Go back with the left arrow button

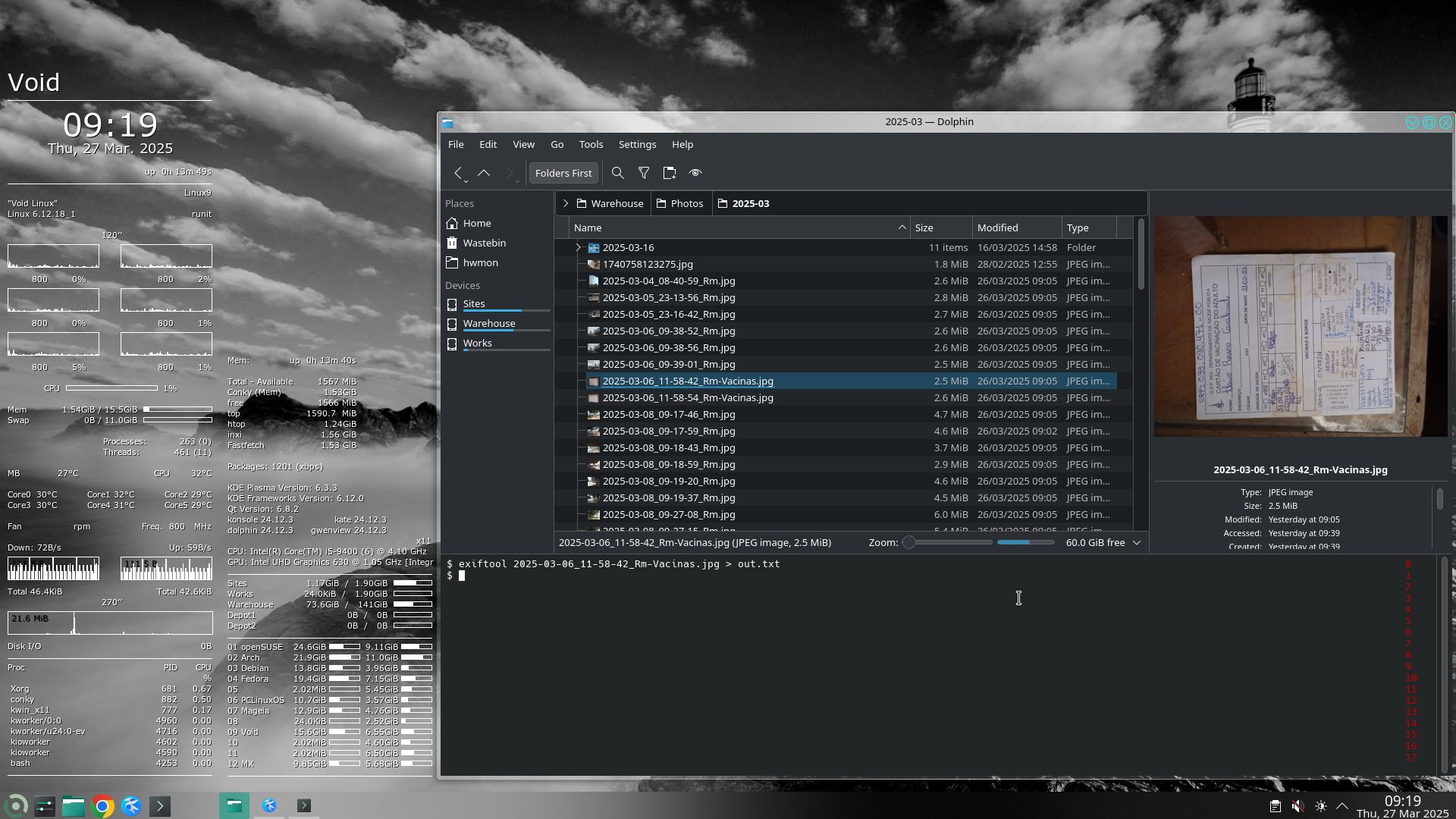coord(458,173)
